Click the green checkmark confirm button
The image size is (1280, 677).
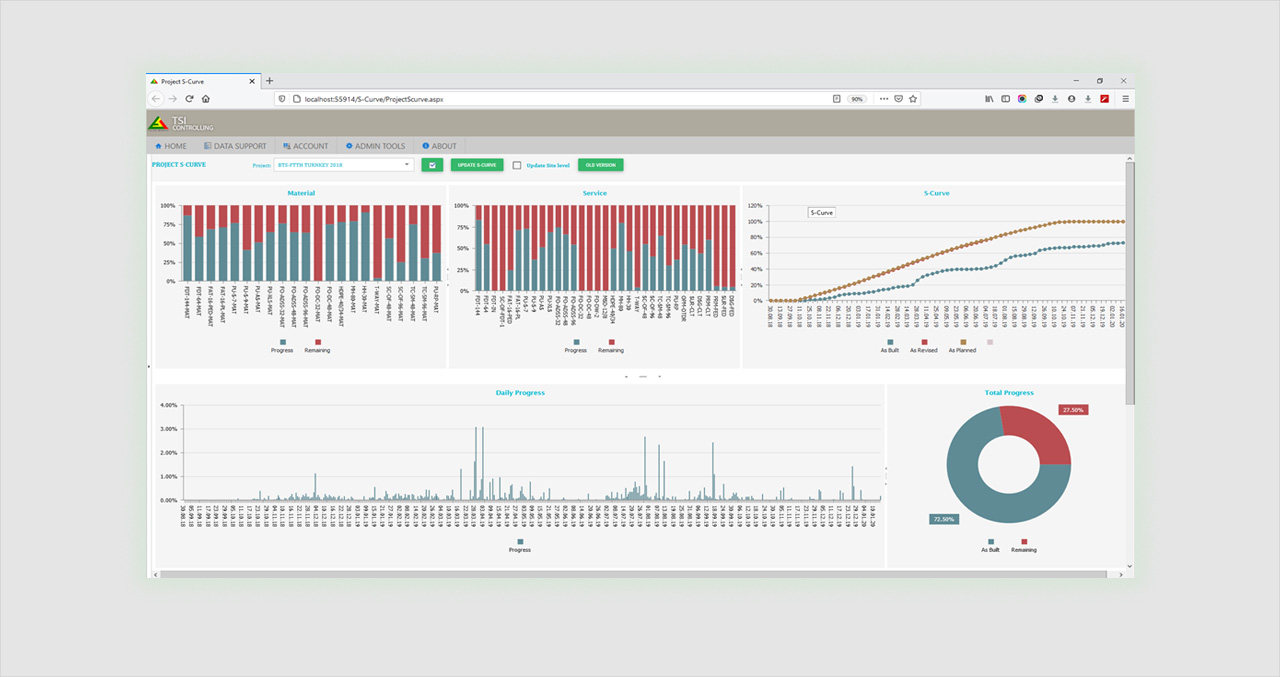tap(432, 165)
